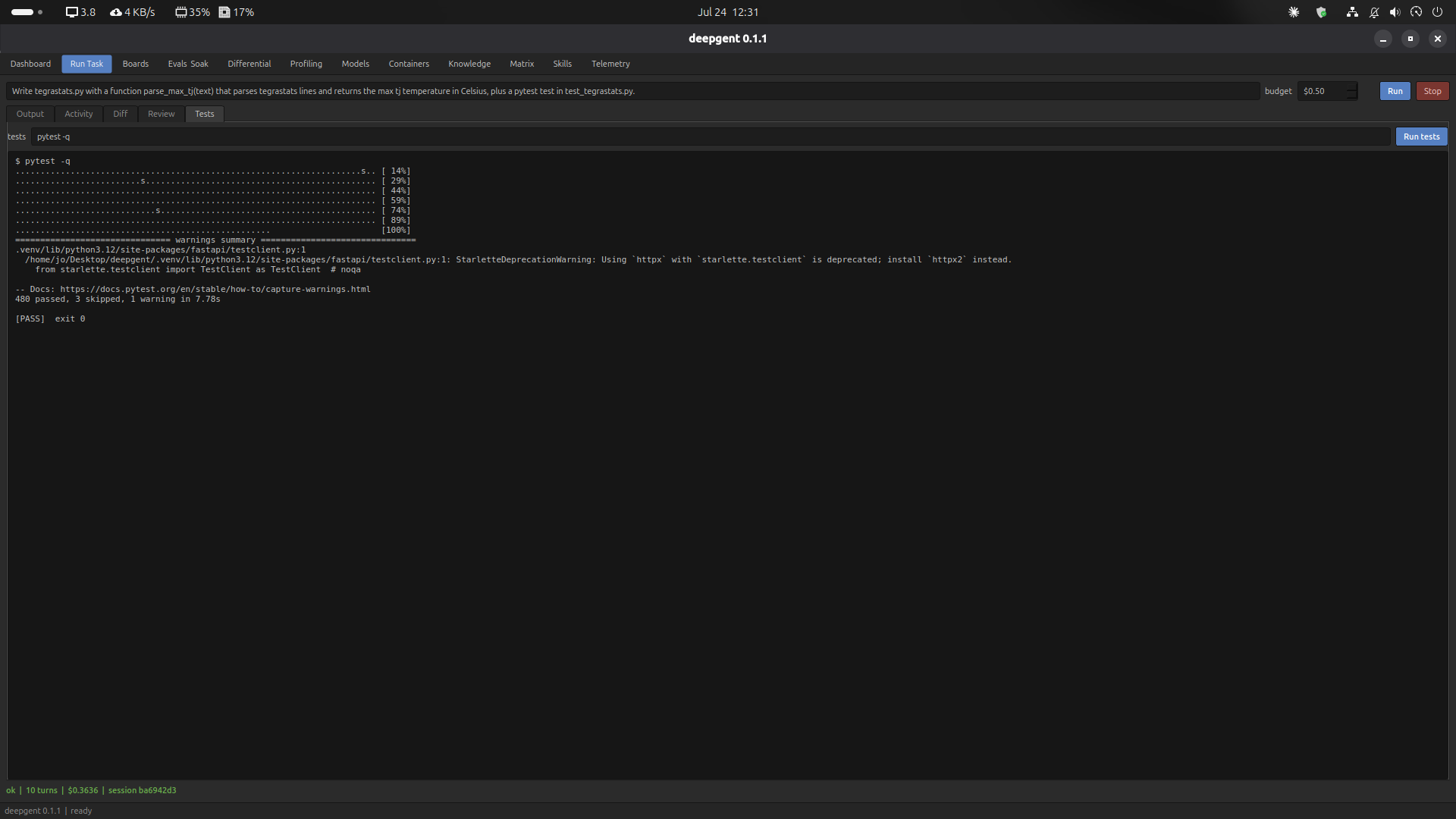Click the network speed indicator in top bar

(x=133, y=12)
